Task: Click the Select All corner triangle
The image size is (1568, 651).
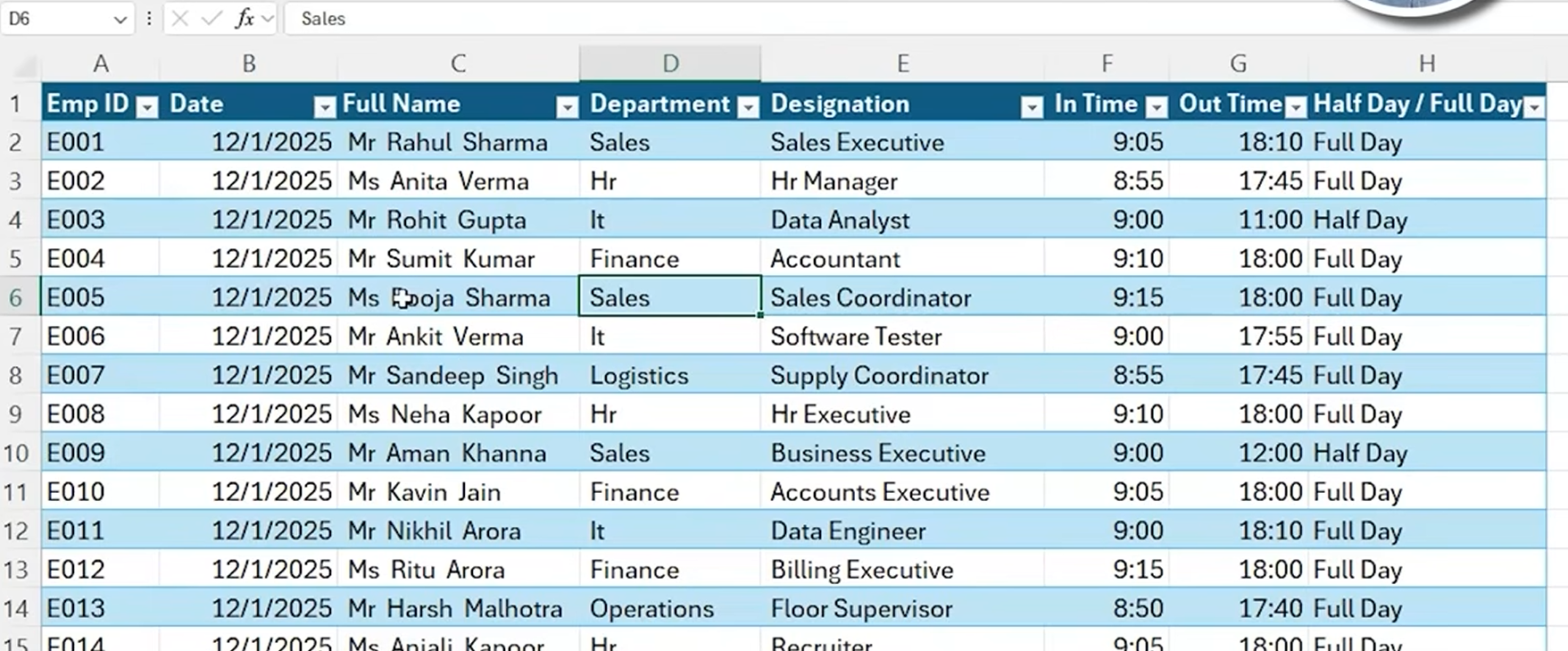Action: click(x=25, y=65)
